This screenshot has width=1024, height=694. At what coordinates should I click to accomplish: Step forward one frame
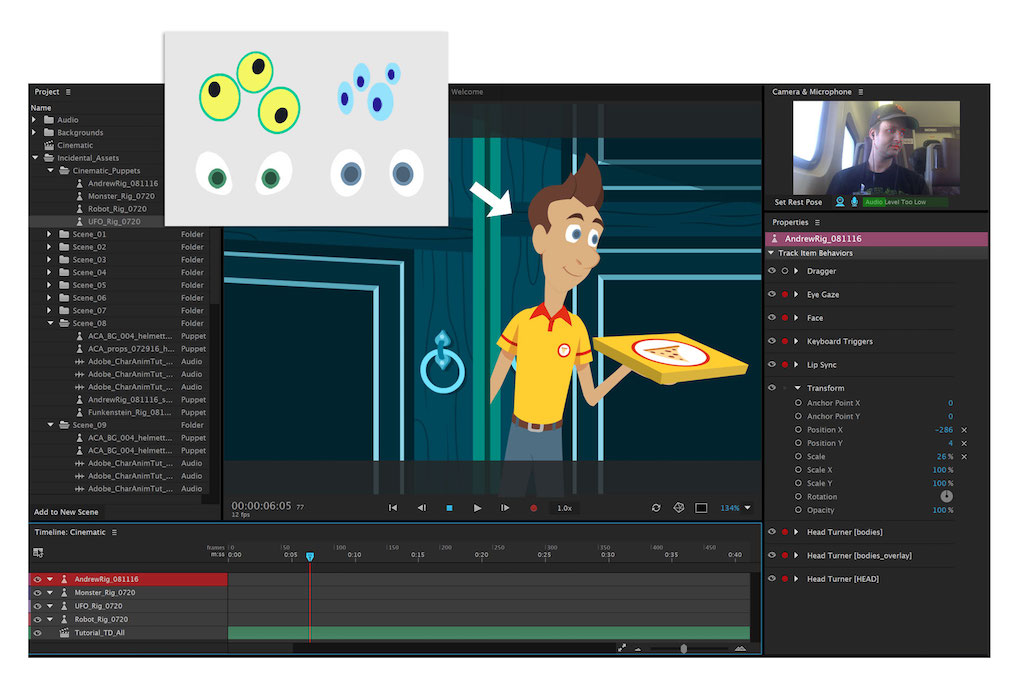click(x=505, y=508)
